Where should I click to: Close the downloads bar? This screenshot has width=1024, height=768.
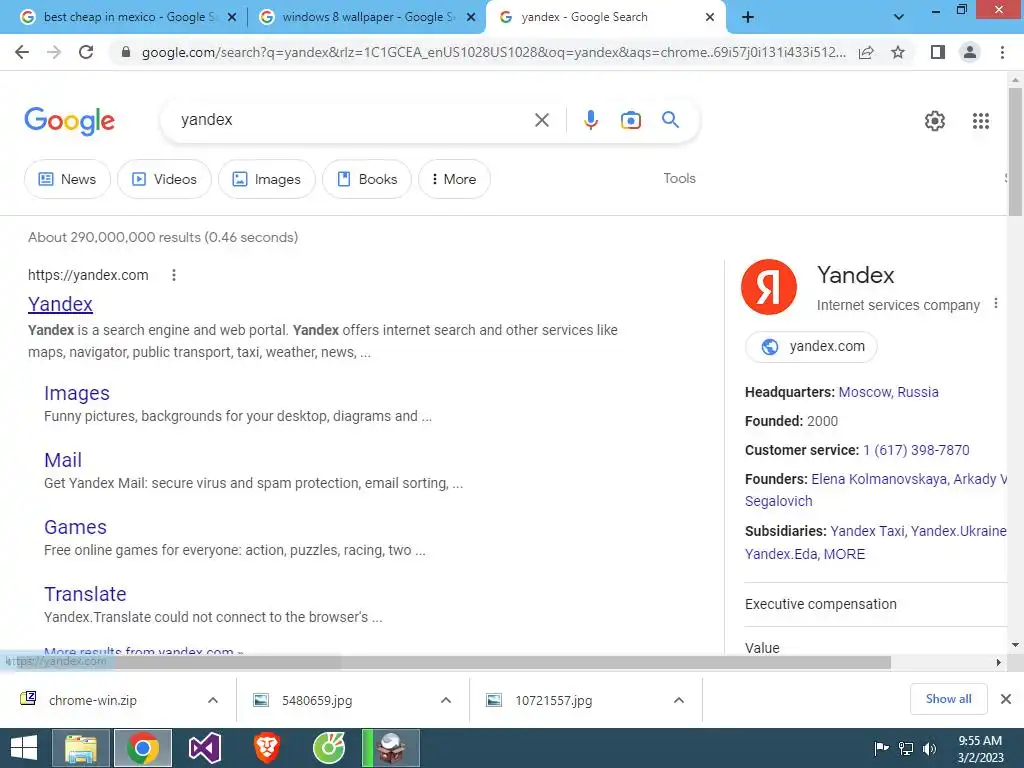pyautogui.click(x=1006, y=699)
